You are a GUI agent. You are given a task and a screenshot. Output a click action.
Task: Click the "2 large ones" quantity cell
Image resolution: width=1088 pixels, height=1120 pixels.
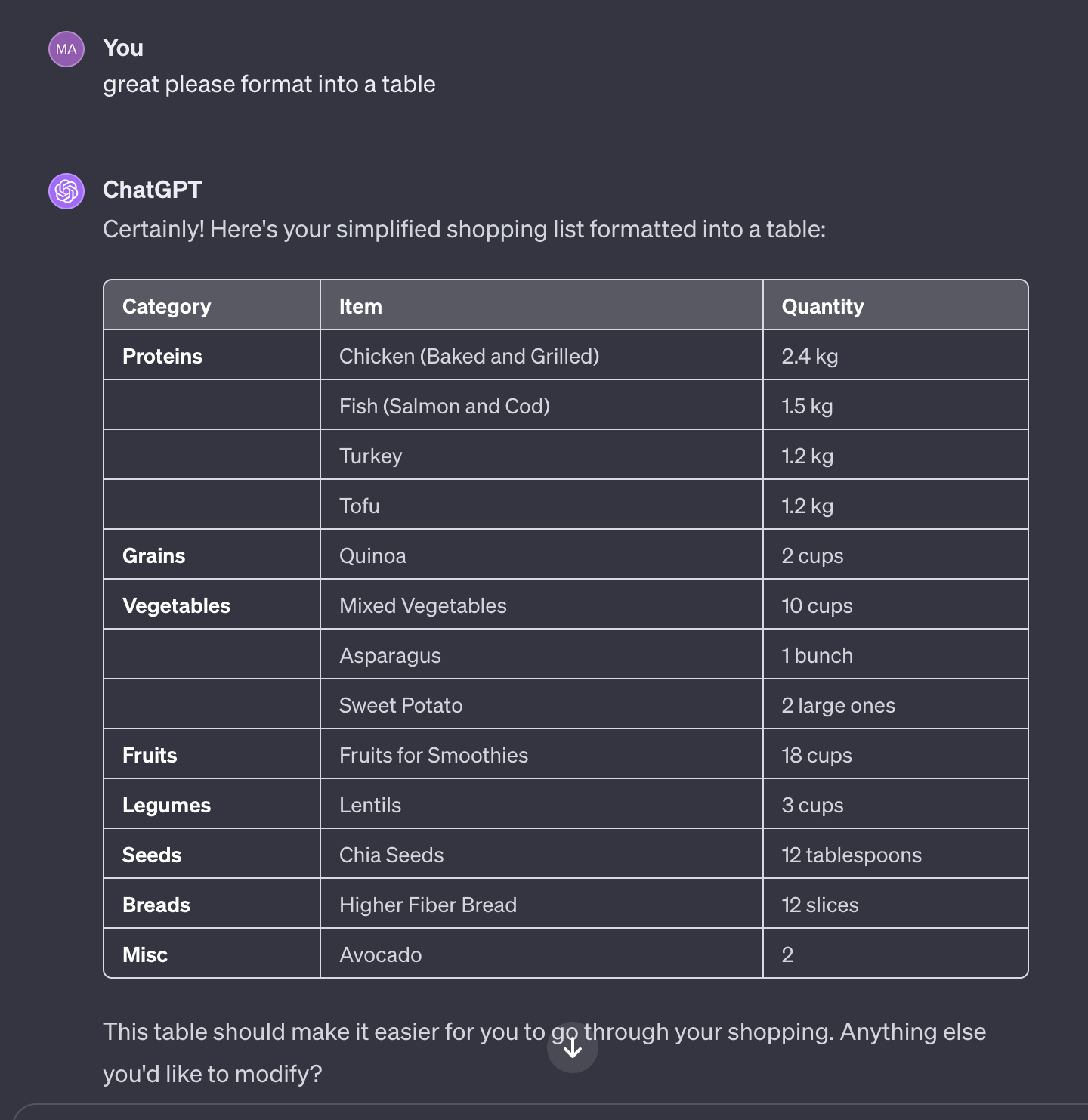click(839, 705)
